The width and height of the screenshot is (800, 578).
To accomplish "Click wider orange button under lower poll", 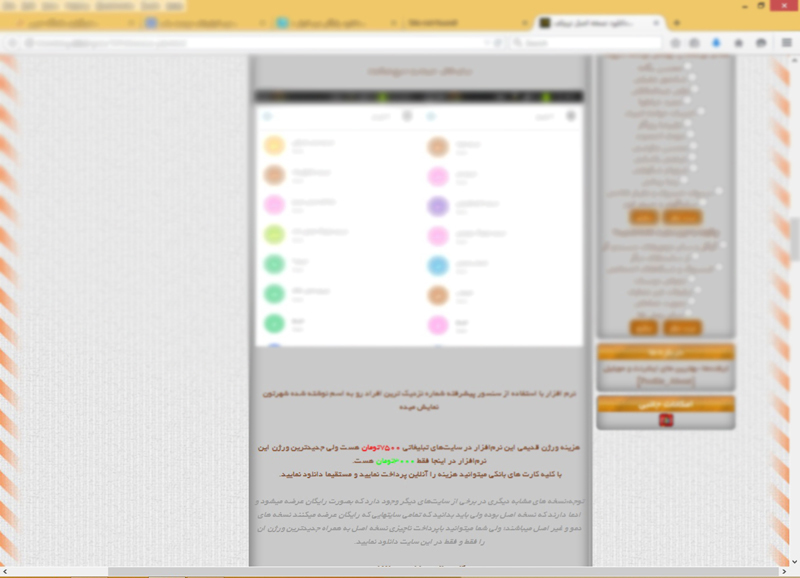I will (x=682, y=327).
